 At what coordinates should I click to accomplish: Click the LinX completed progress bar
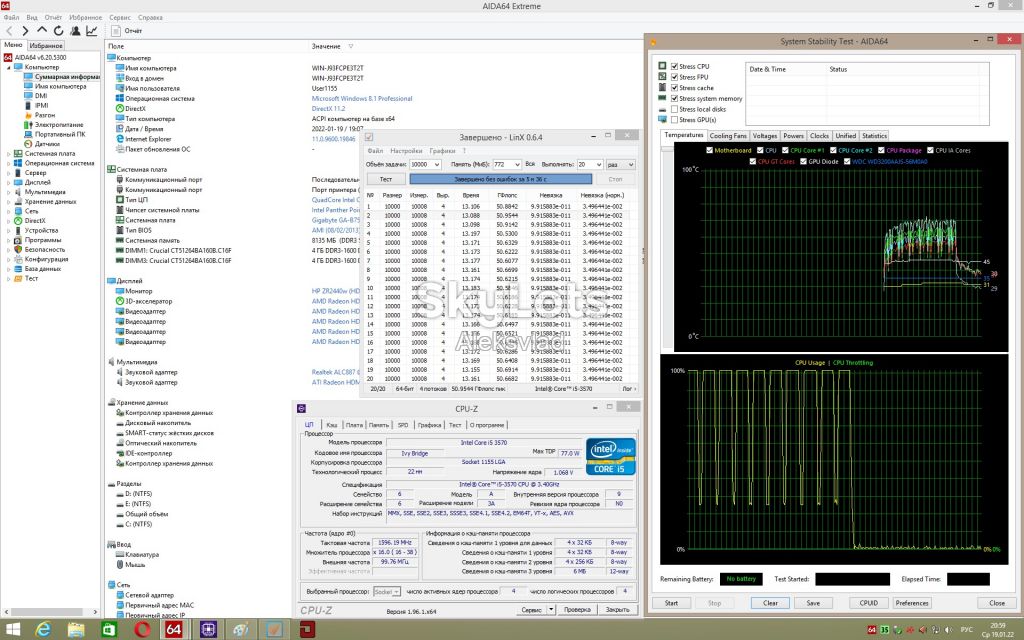click(501, 179)
